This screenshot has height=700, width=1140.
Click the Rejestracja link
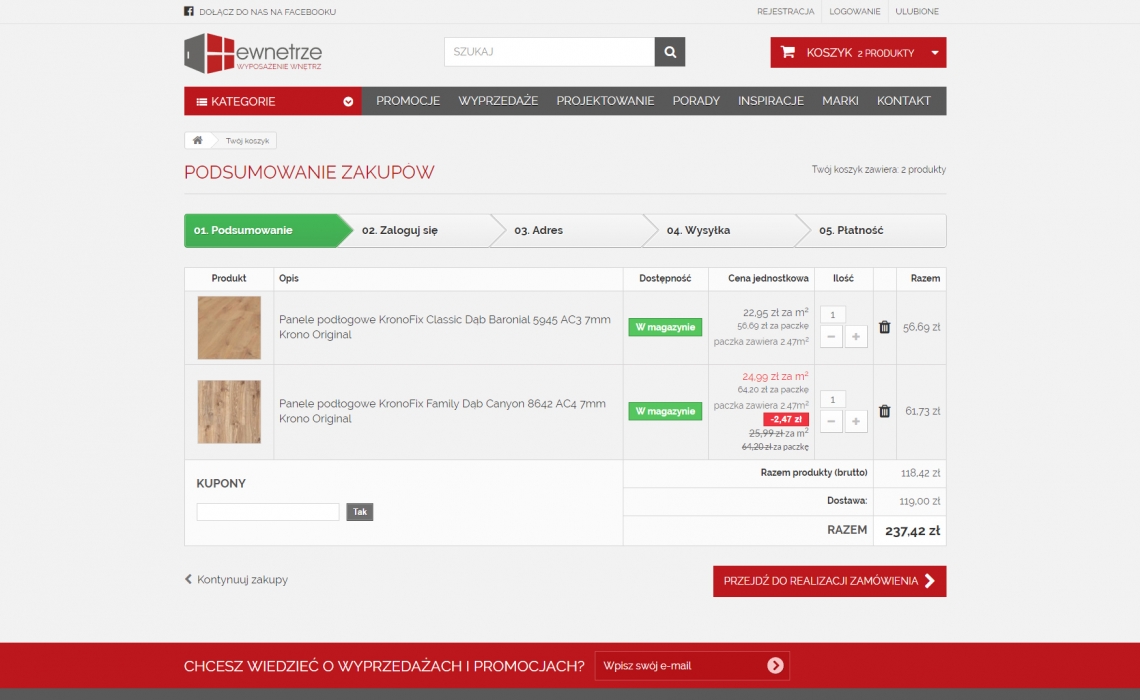coord(785,12)
